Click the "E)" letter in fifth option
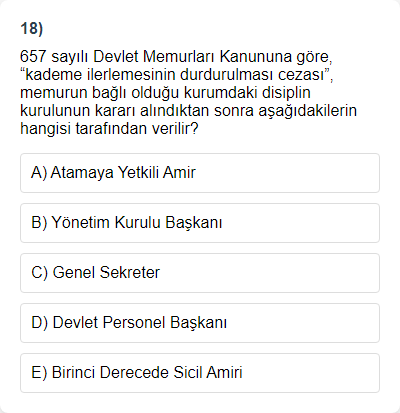 tap(39, 373)
